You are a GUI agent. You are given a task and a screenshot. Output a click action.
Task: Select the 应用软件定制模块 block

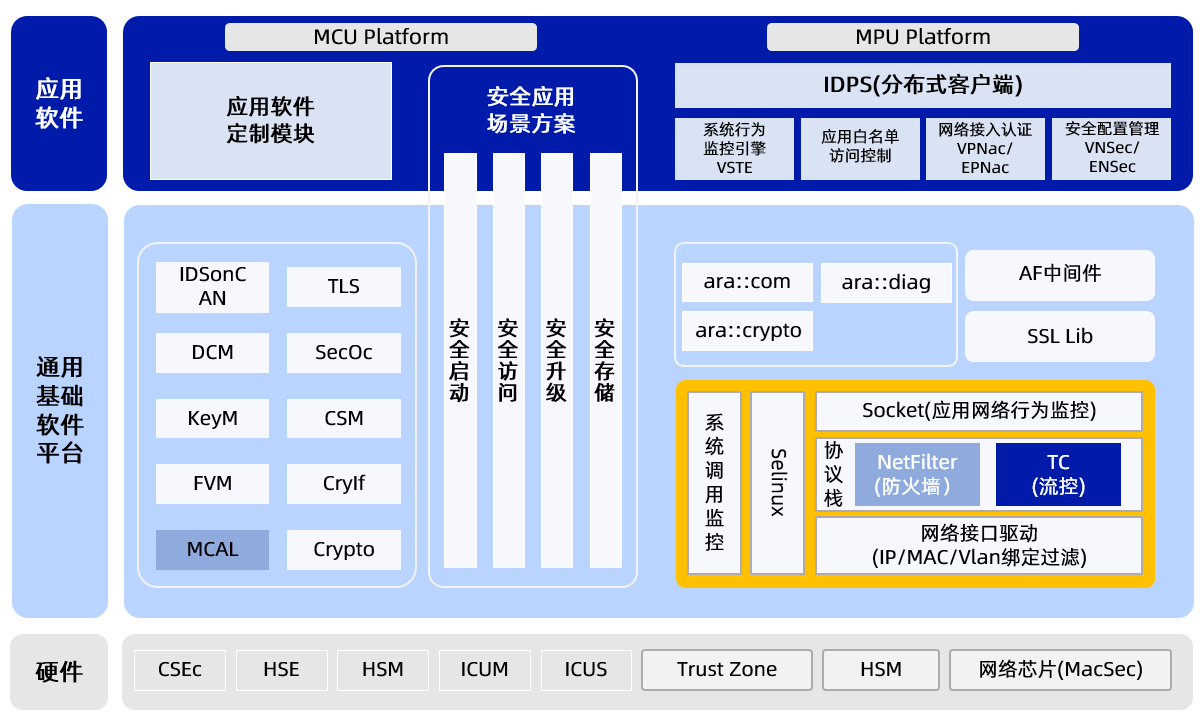pyautogui.click(x=270, y=120)
